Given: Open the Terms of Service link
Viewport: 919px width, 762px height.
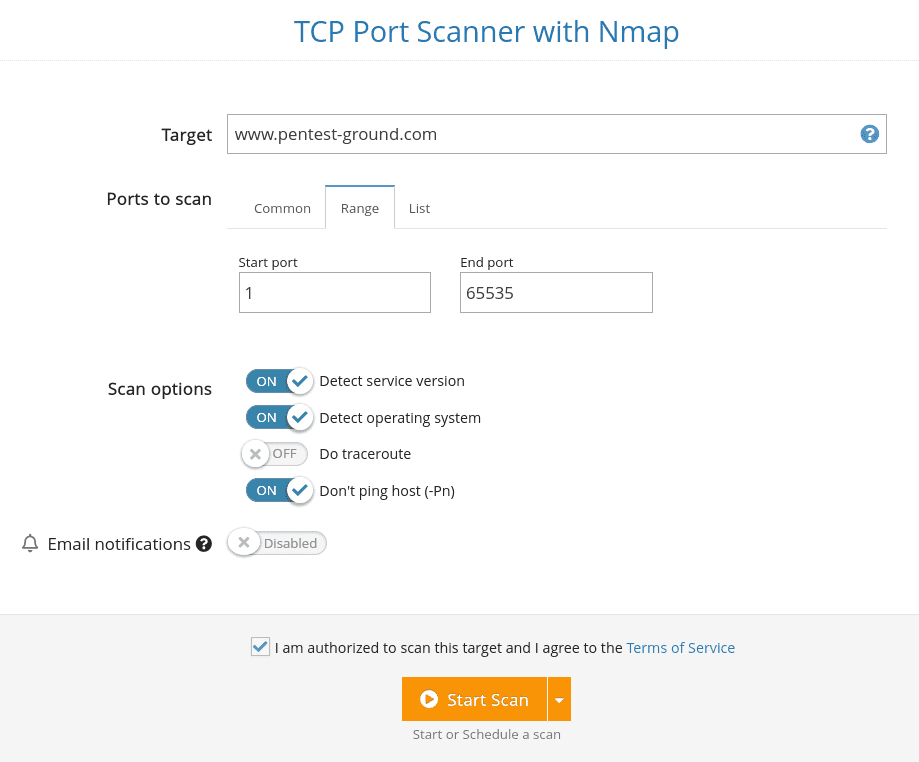Looking at the screenshot, I should point(680,647).
